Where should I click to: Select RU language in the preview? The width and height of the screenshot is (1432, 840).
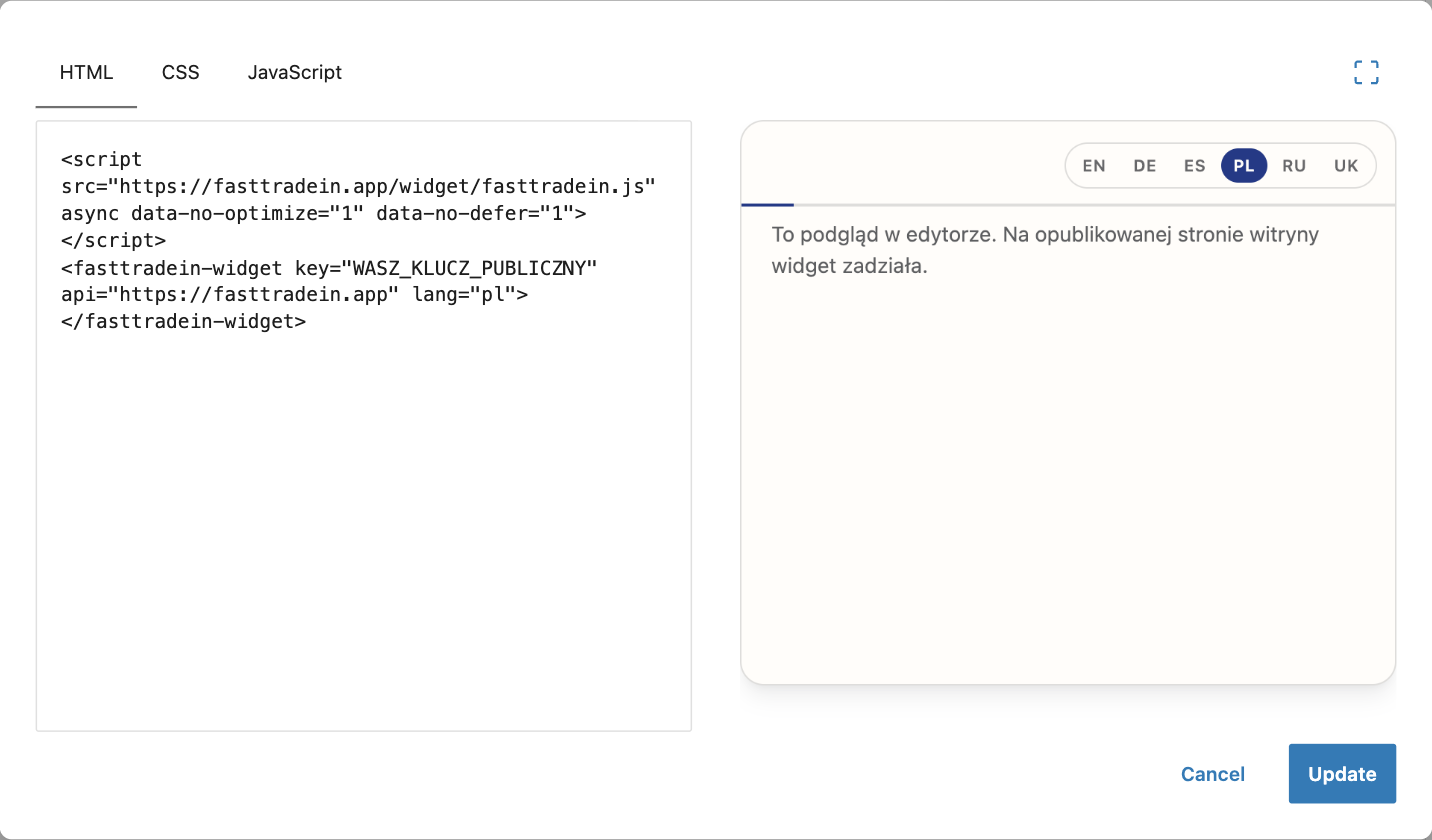coord(1294,166)
